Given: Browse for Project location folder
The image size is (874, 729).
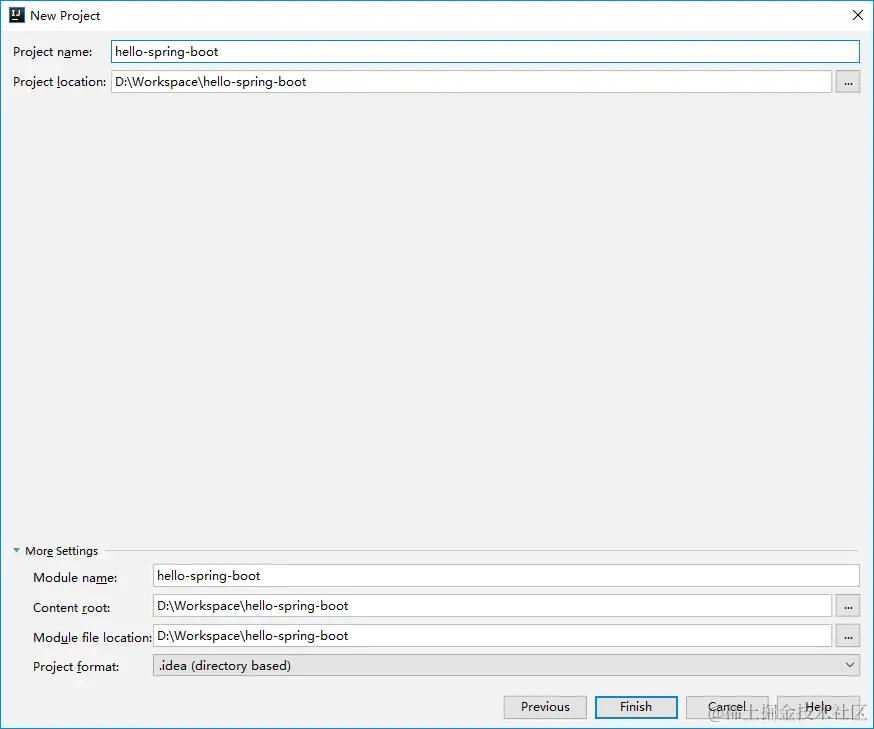Looking at the screenshot, I should (x=848, y=82).
